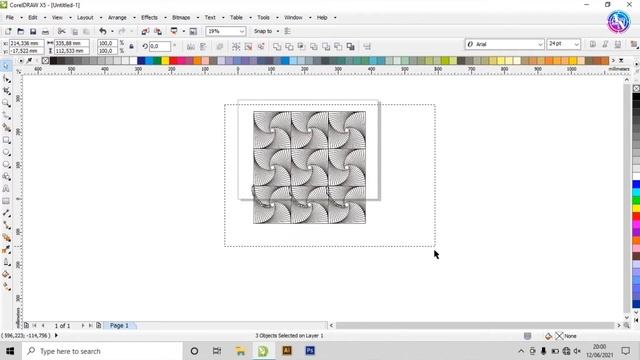Open Photoshop from the taskbar
Viewport: 640px width, 360px height.
[x=310, y=351]
